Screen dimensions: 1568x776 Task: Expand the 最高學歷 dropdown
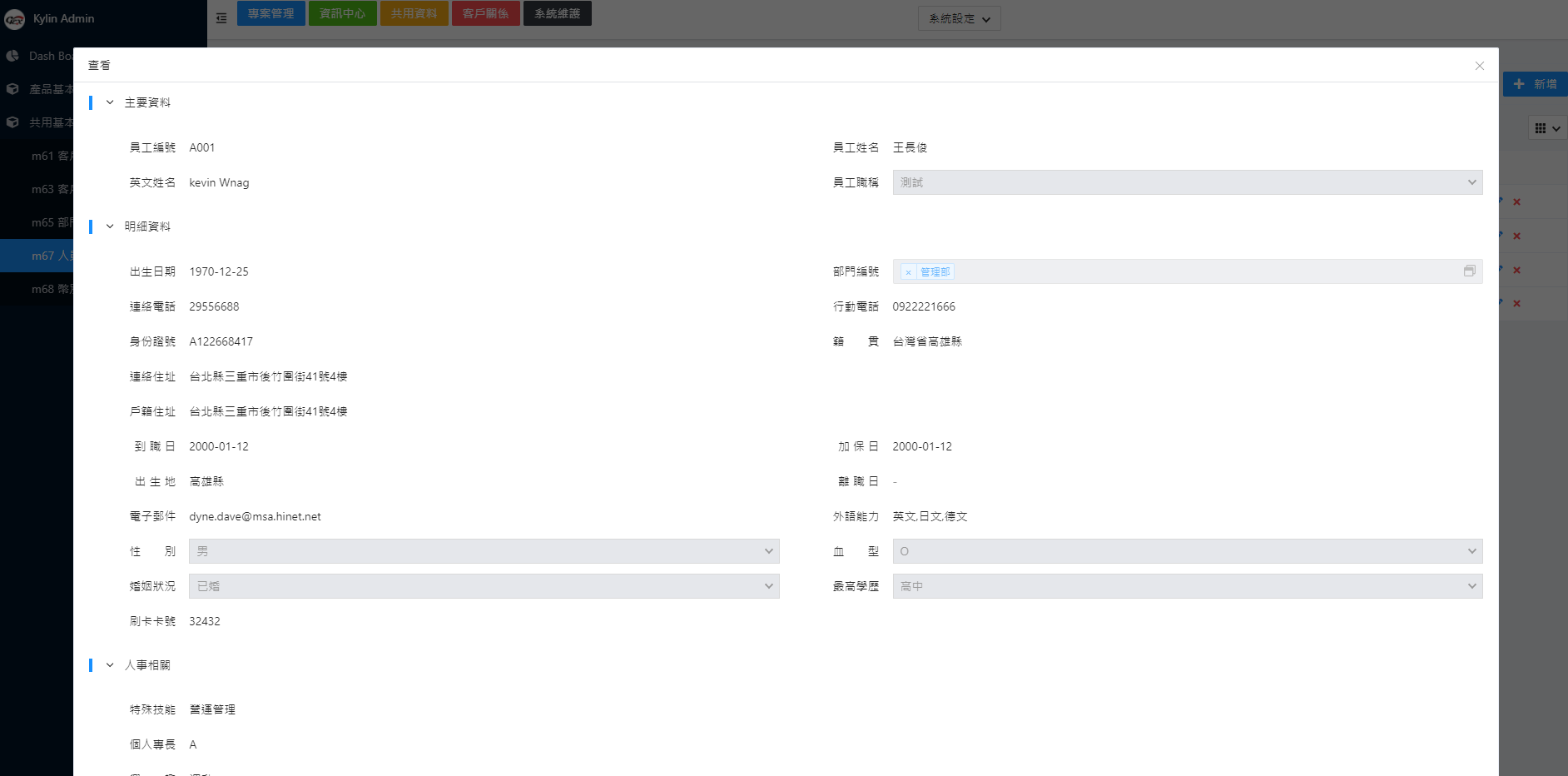click(1187, 586)
